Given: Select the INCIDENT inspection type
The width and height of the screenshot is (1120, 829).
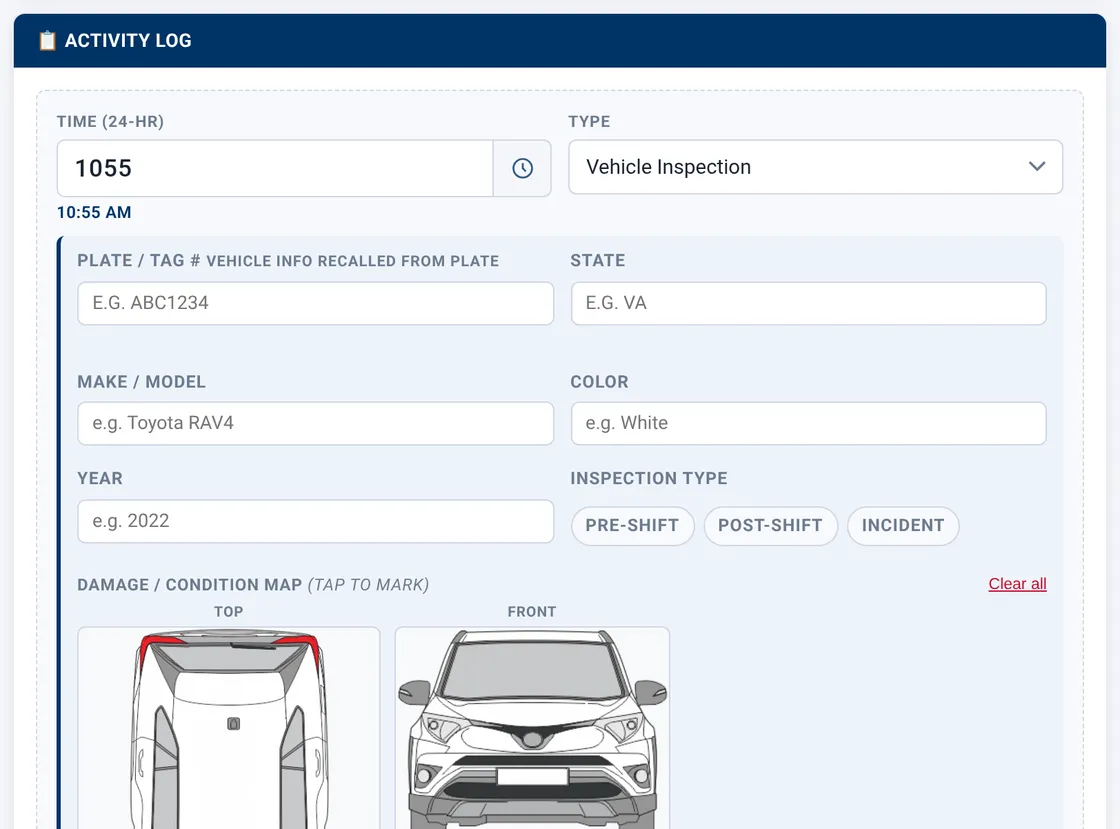Looking at the screenshot, I should pyautogui.click(x=903, y=526).
